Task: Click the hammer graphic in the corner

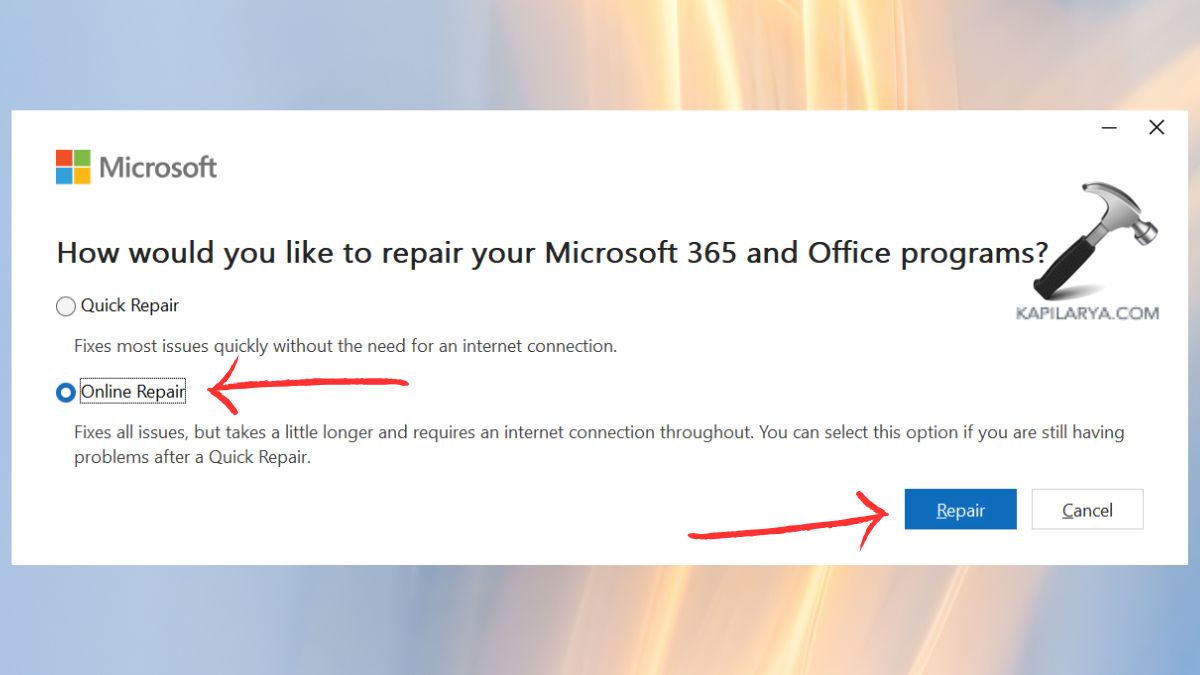Action: pyautogui.click(x=1095, y=235)
